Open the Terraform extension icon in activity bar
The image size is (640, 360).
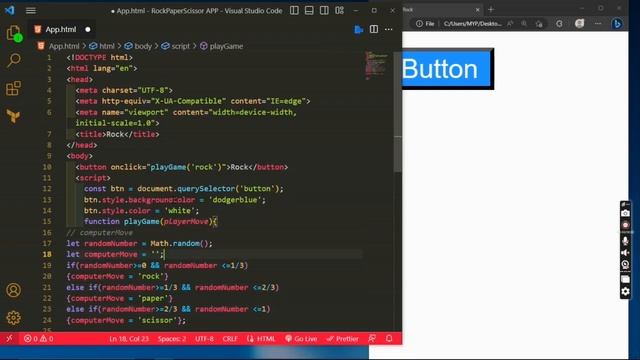pyautogui.click(x=13, y=116)
